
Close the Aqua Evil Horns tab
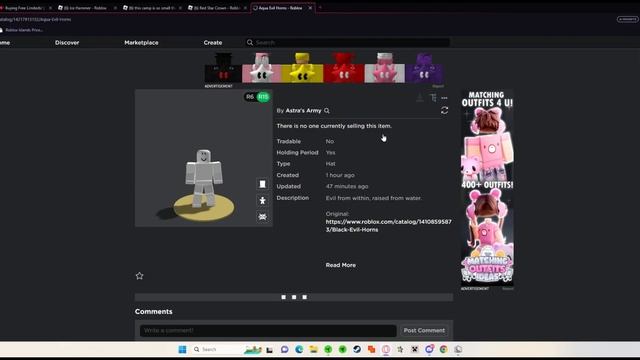click(310, 8)
